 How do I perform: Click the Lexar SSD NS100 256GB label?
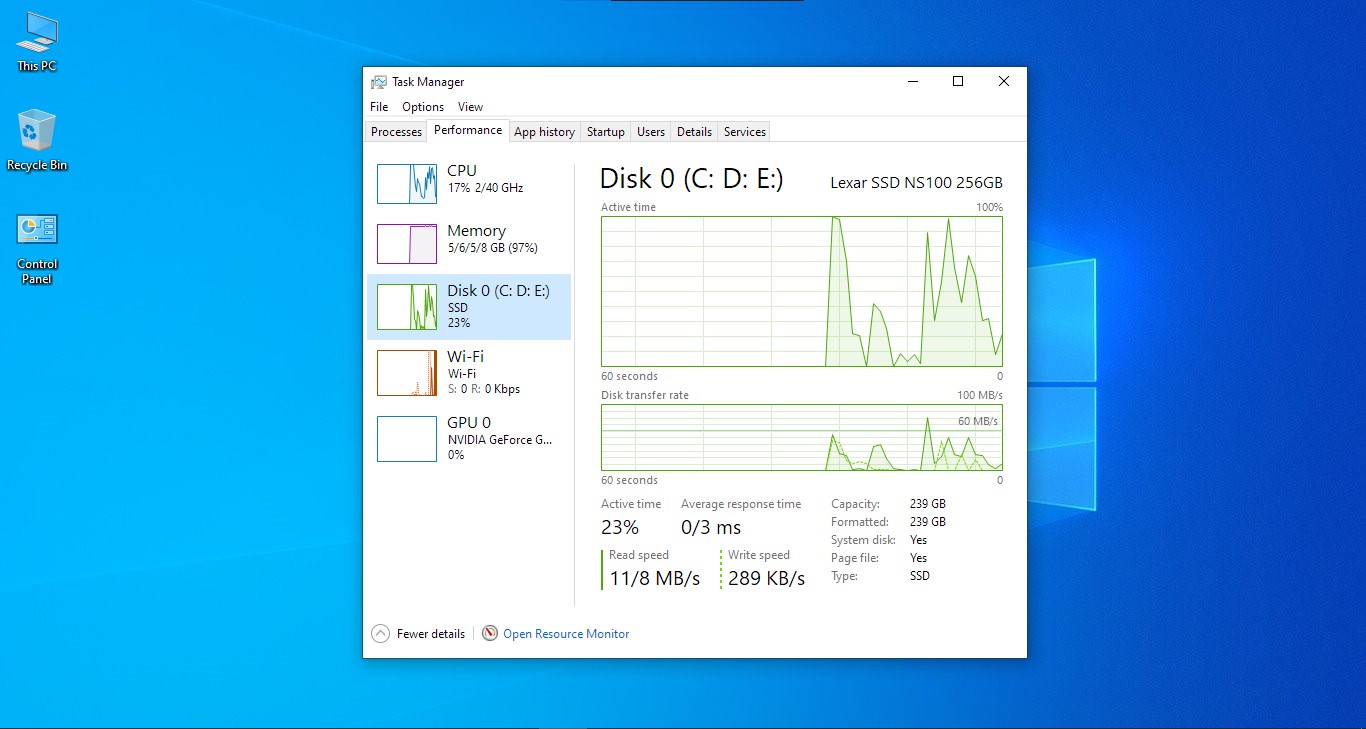[916, 182]
